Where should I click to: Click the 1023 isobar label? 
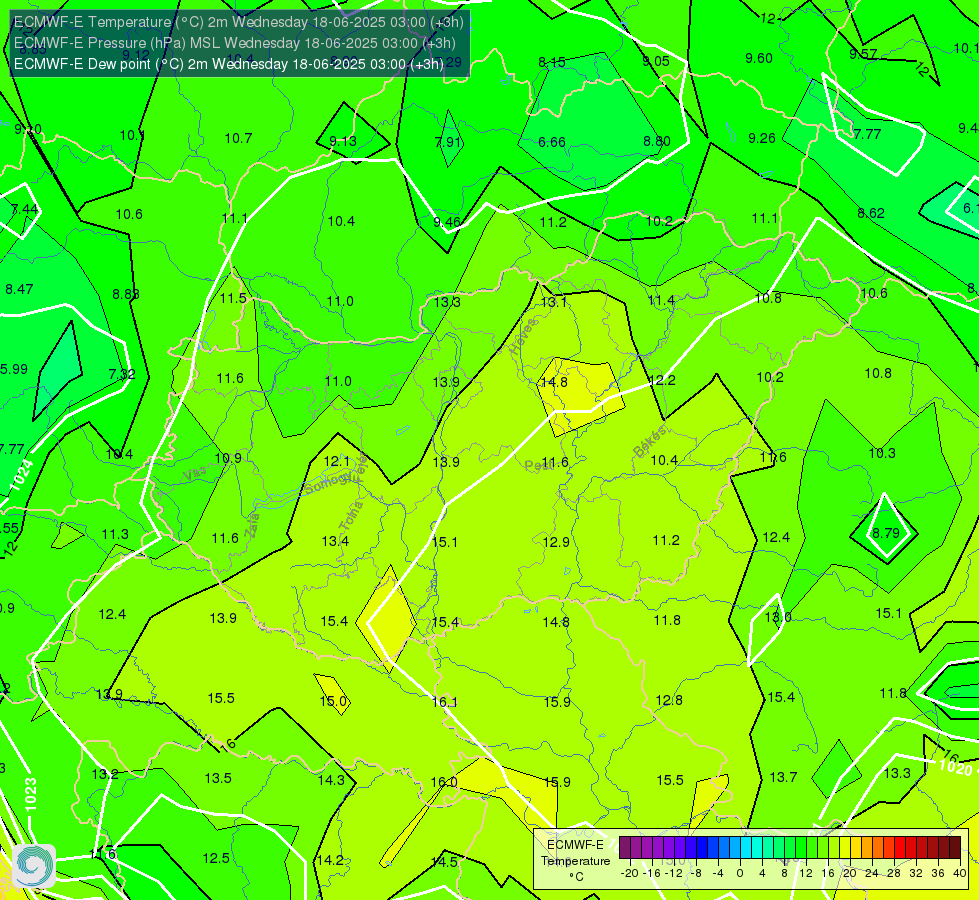tap(31, 794)
